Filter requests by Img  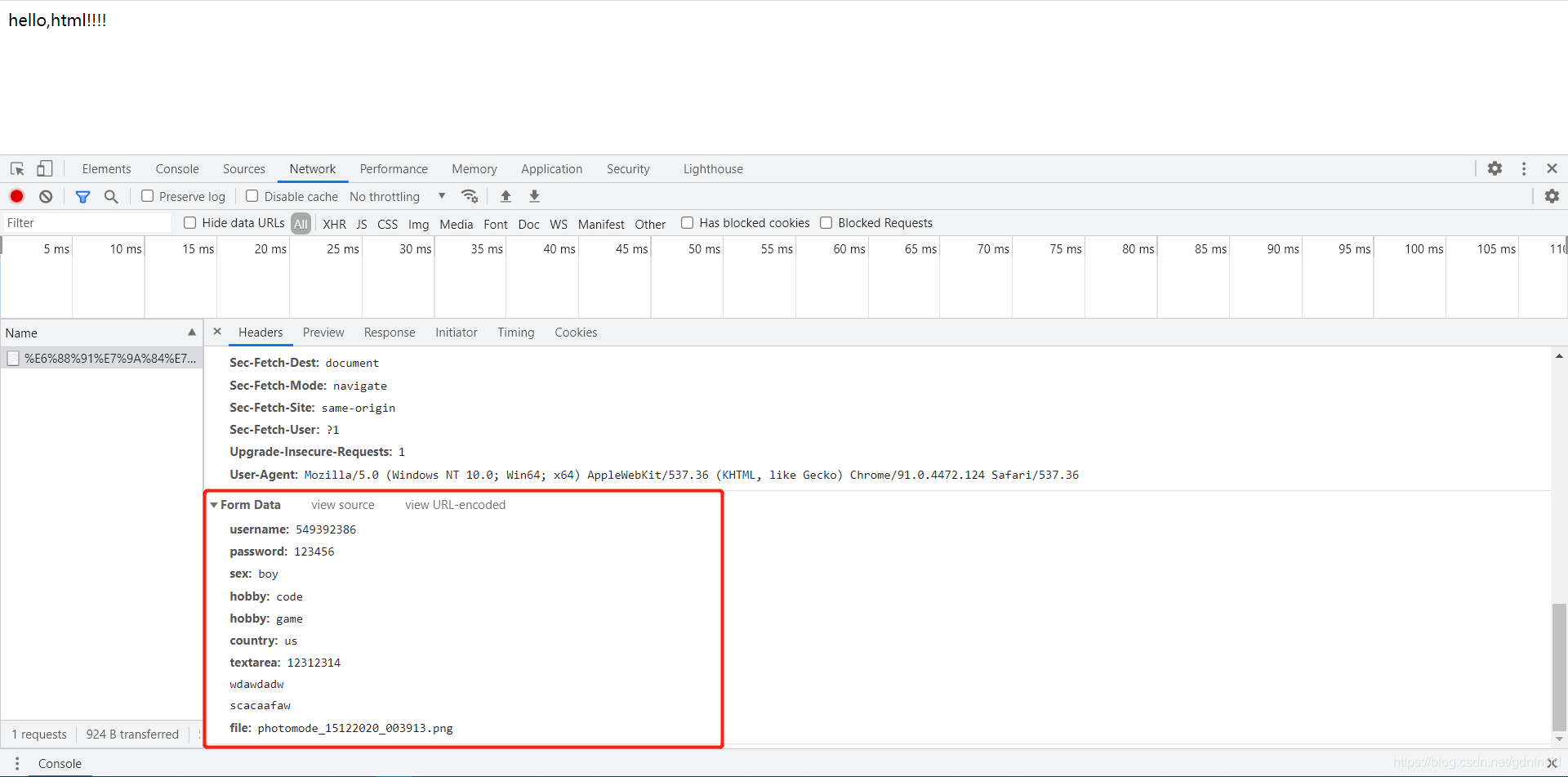[419, 224]
